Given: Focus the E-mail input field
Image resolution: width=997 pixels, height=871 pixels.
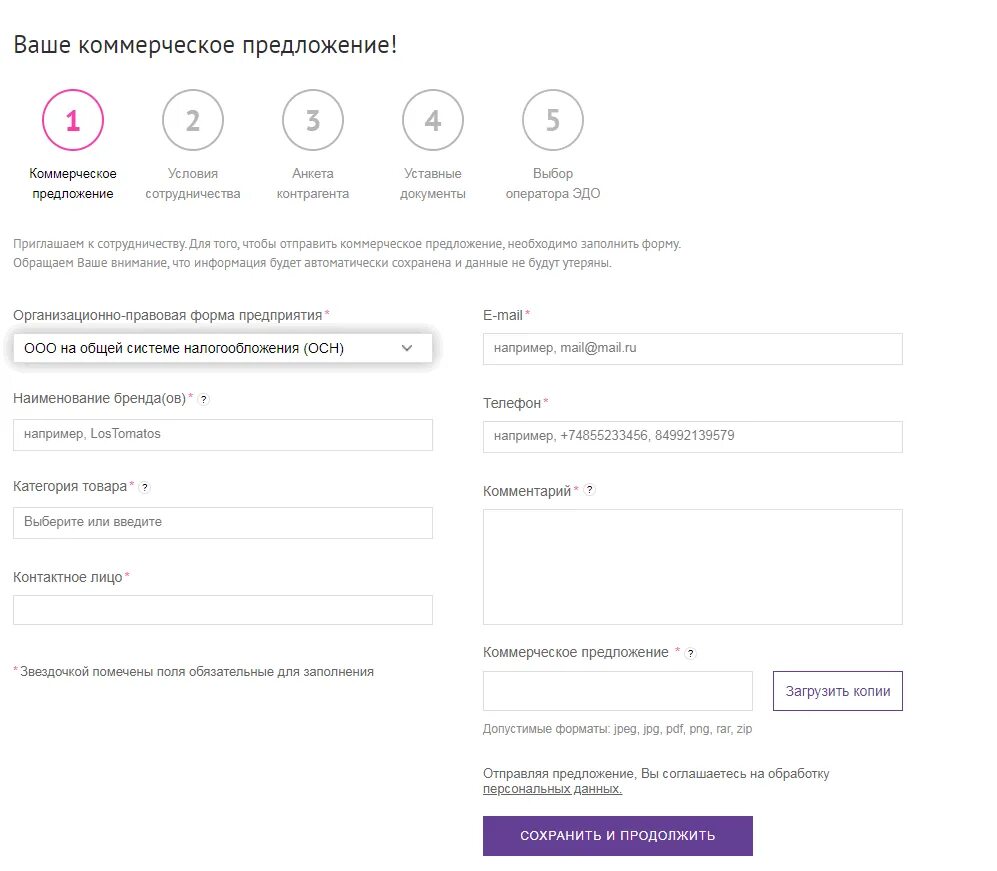Looking at the screenshot, I should [692, 349].
